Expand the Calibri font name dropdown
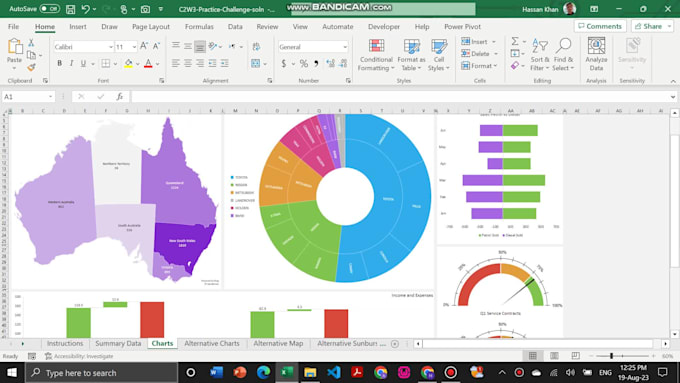The image size is (680, 383). tap(111, 47)
